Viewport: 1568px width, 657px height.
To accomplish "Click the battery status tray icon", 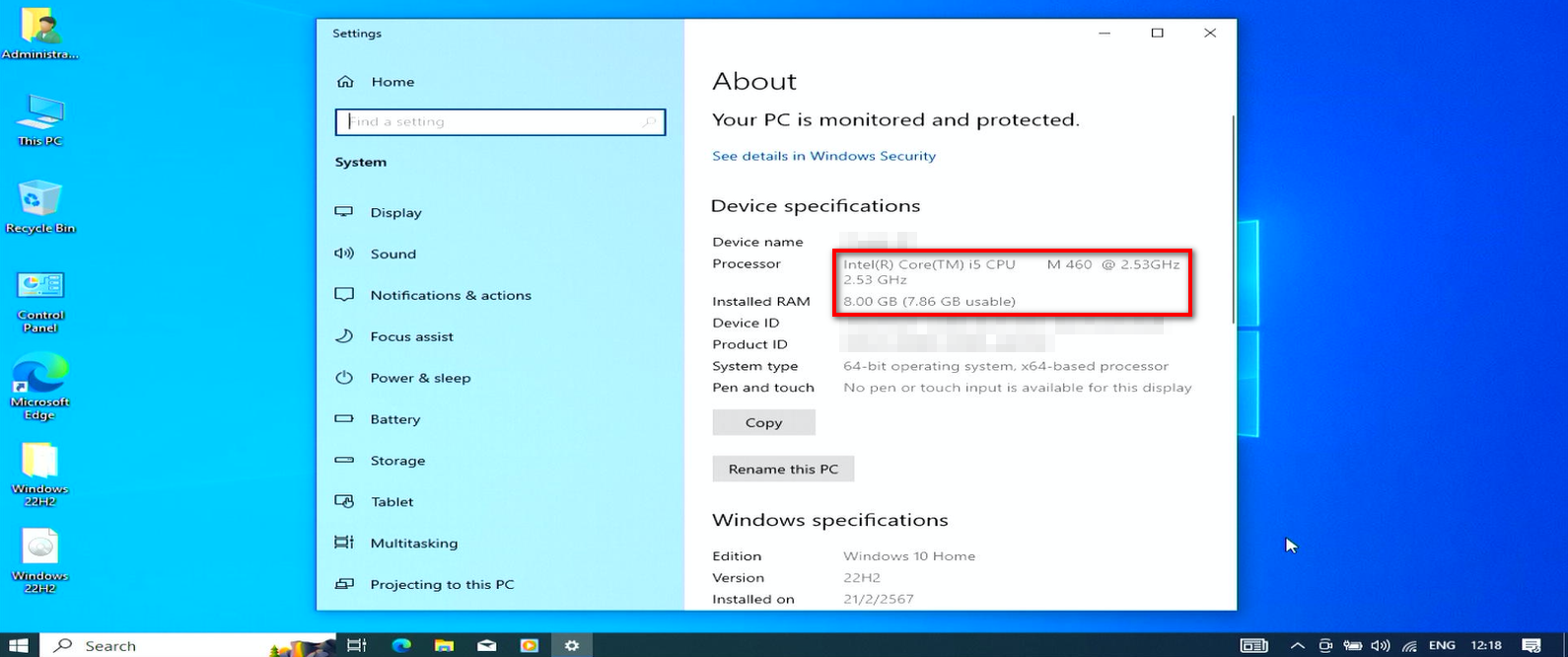I will click(x=1353, y=645).
